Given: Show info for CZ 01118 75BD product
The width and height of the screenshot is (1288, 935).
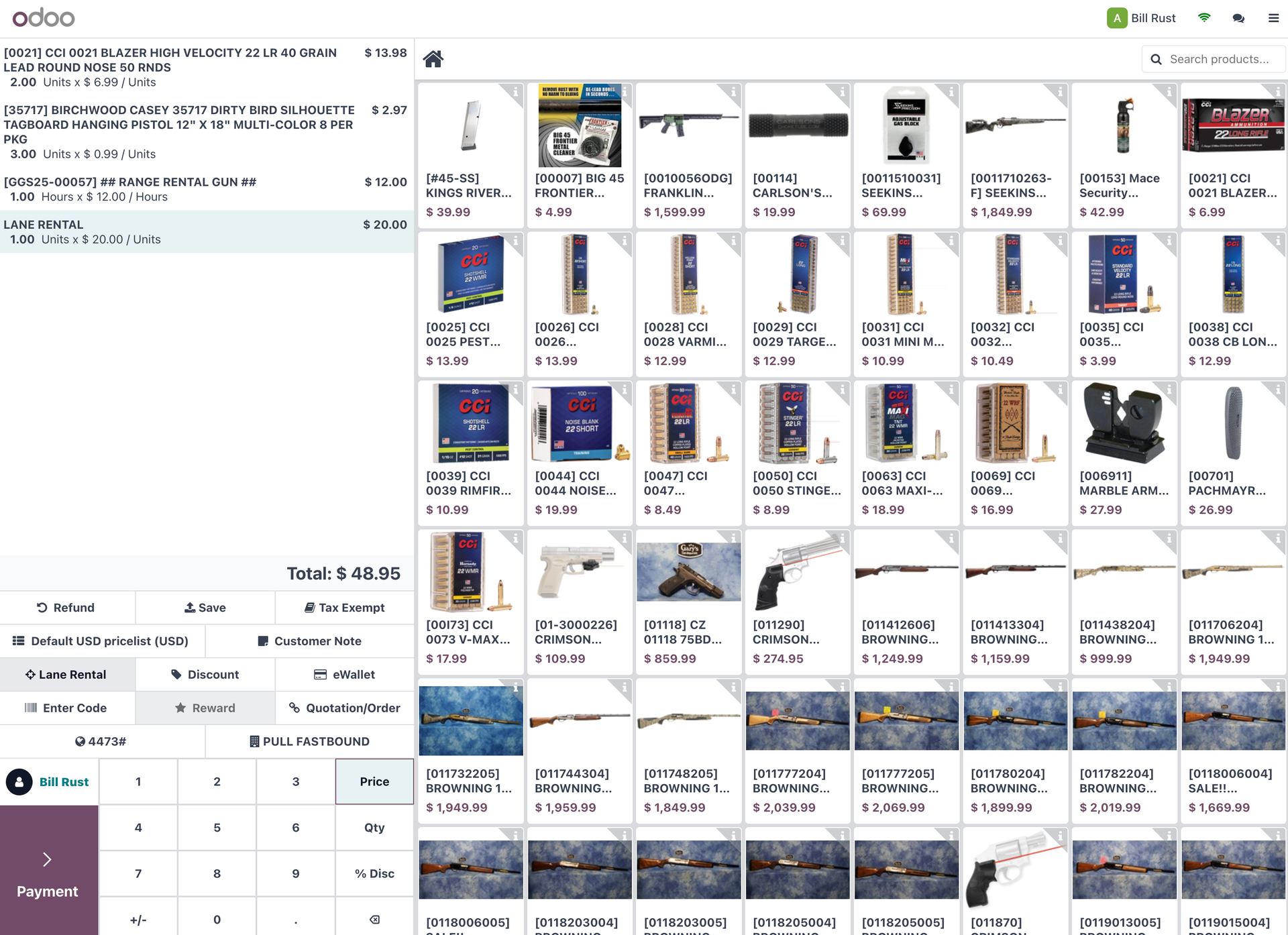Looking at the screenshot, I should pyautogui.click(x=733, y=538).
